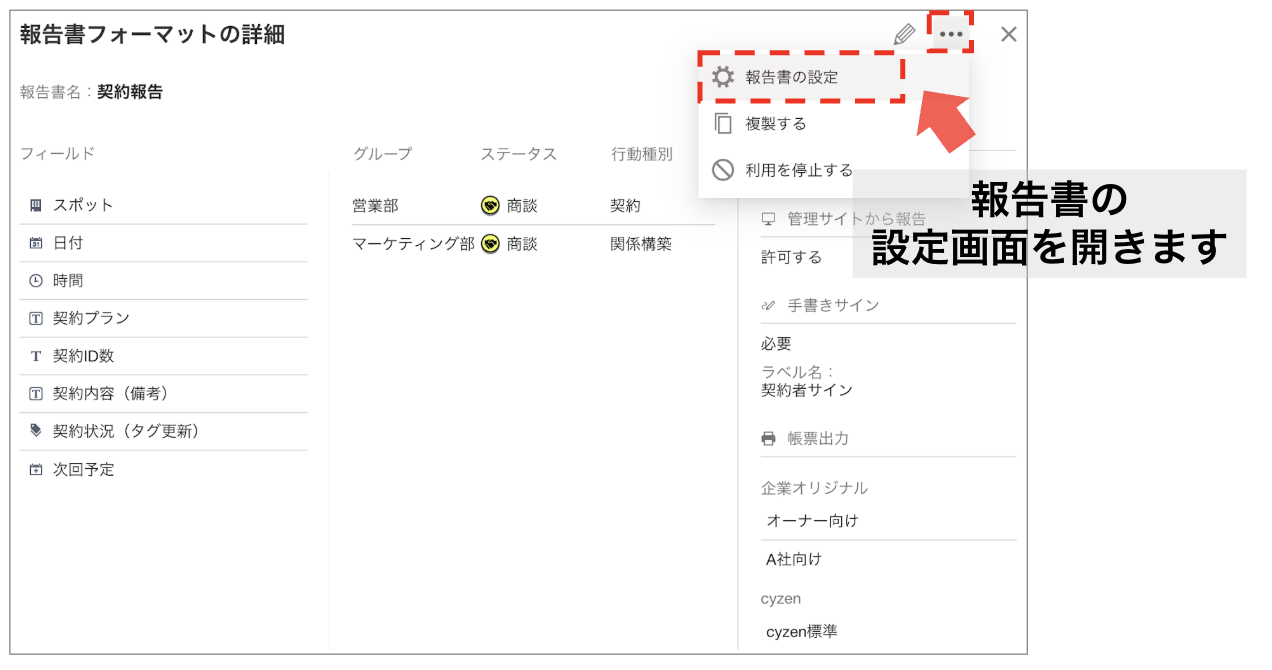
Task: Click the printer icon beside 帳票出力
Action: 769,438
